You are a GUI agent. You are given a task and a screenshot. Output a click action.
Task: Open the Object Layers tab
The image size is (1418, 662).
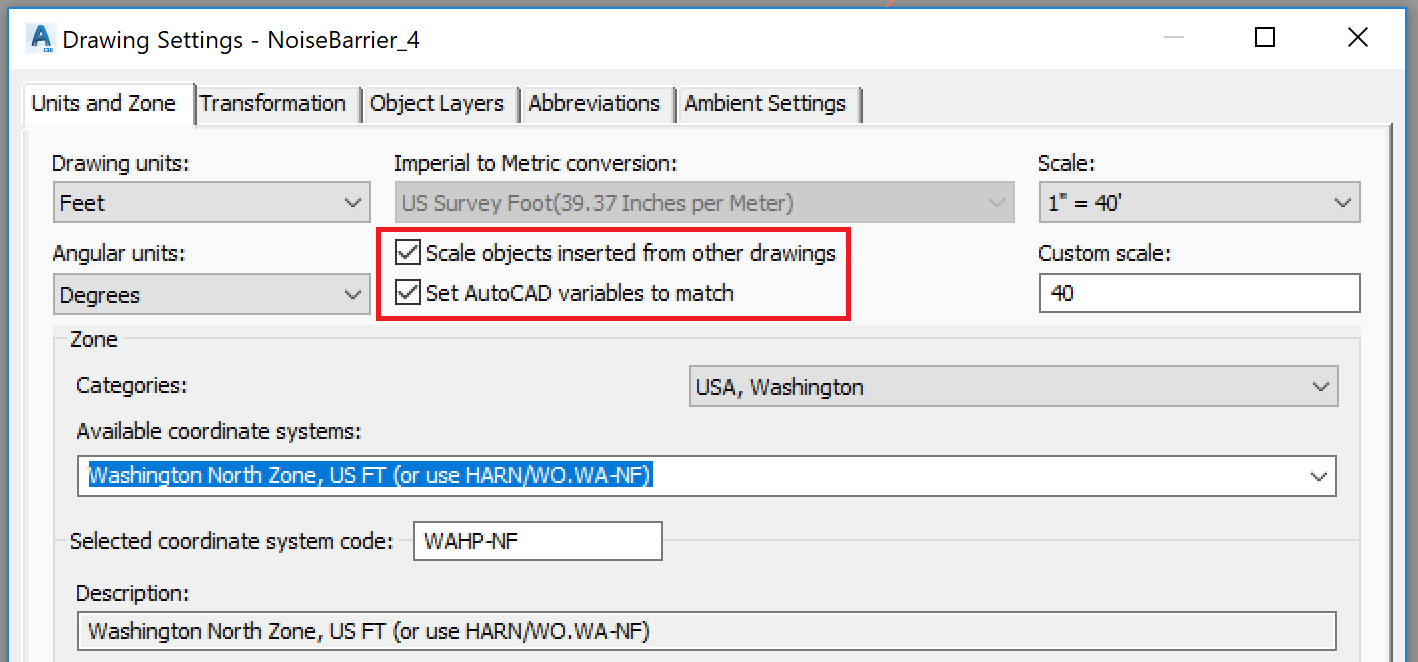[439, 103]
